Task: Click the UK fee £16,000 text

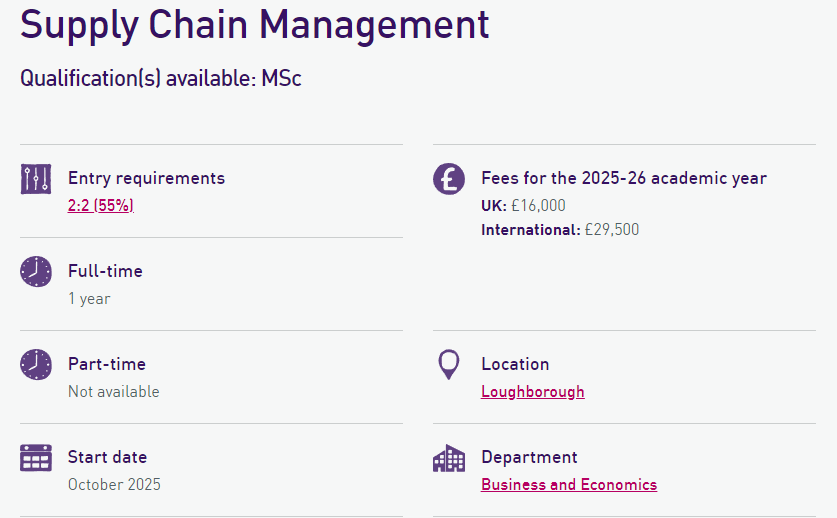Action: [523, 206]
